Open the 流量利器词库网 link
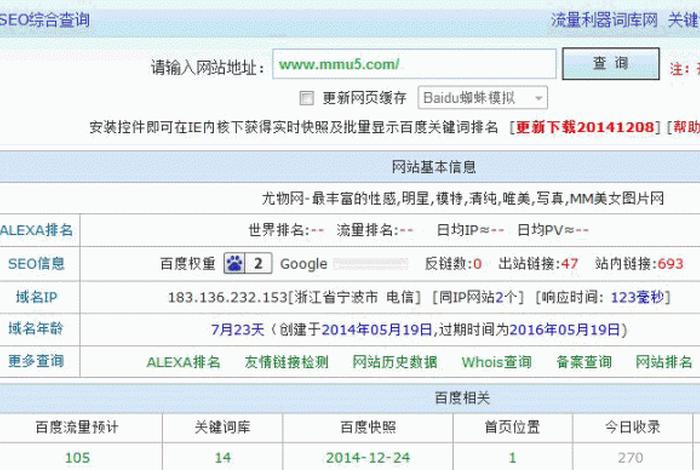Image resolution: width=700 pixels, height=470 pixels. [x=604, y=20]
